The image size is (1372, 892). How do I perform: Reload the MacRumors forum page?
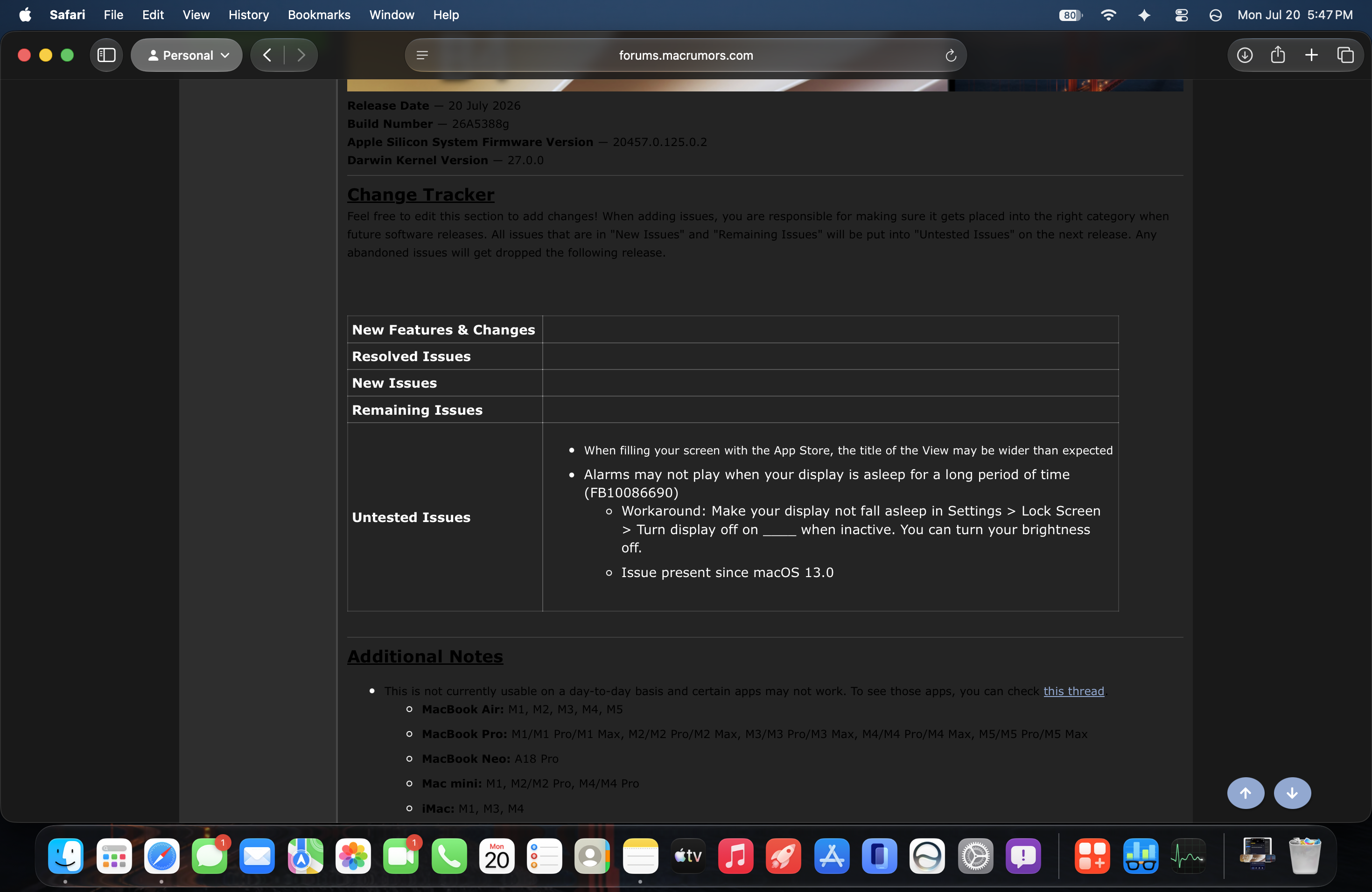(x=951, y=56)
